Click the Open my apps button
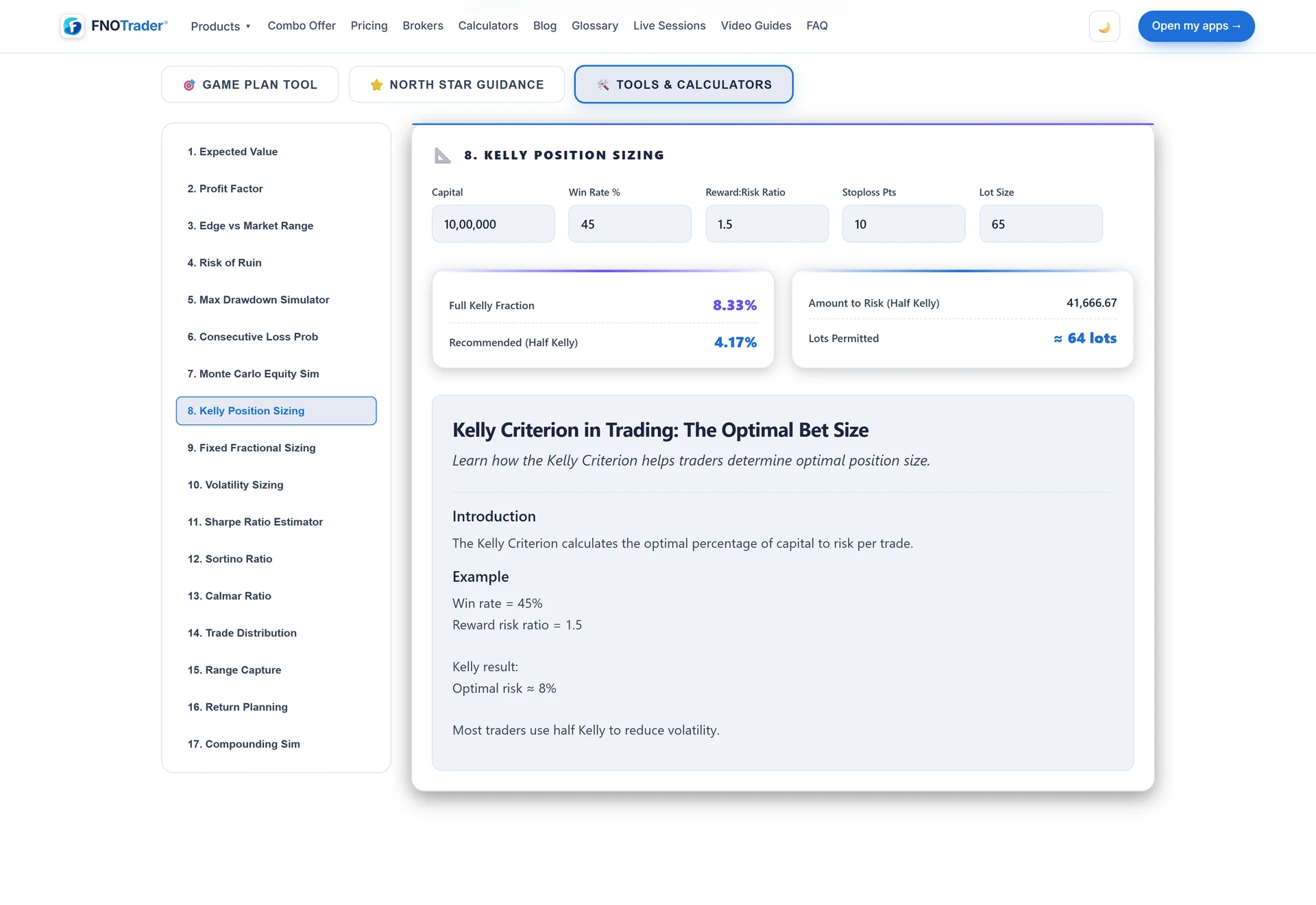Screen dimensions: 1316x905 [1196, 26]
